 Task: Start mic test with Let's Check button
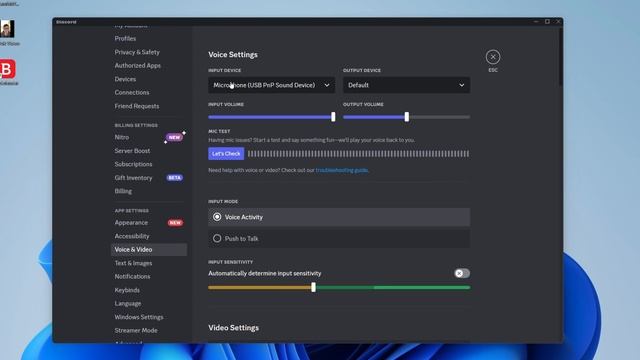click(x=226, y=153)
